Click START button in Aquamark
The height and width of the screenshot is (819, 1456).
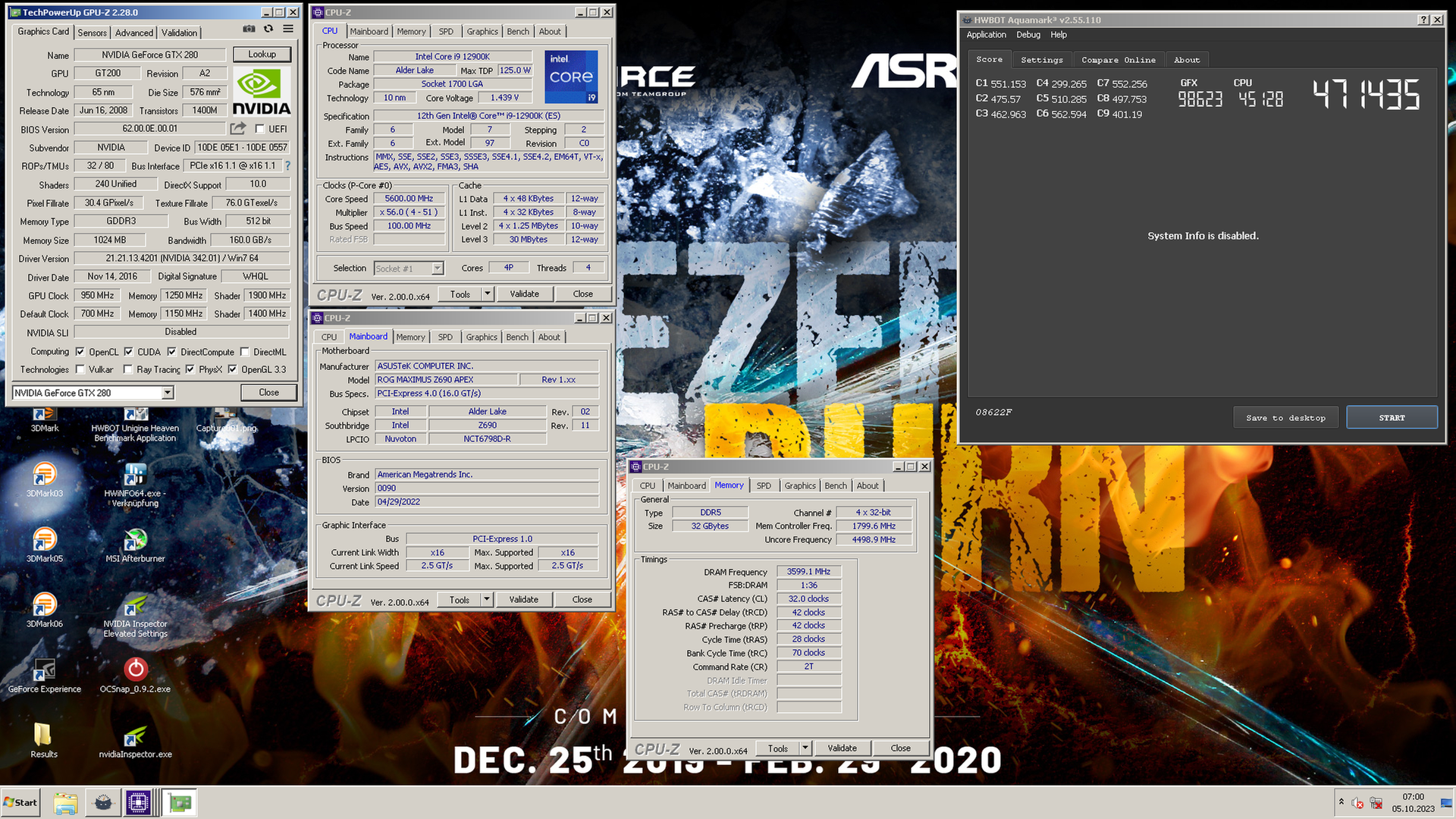click(x=1392, y=418)
